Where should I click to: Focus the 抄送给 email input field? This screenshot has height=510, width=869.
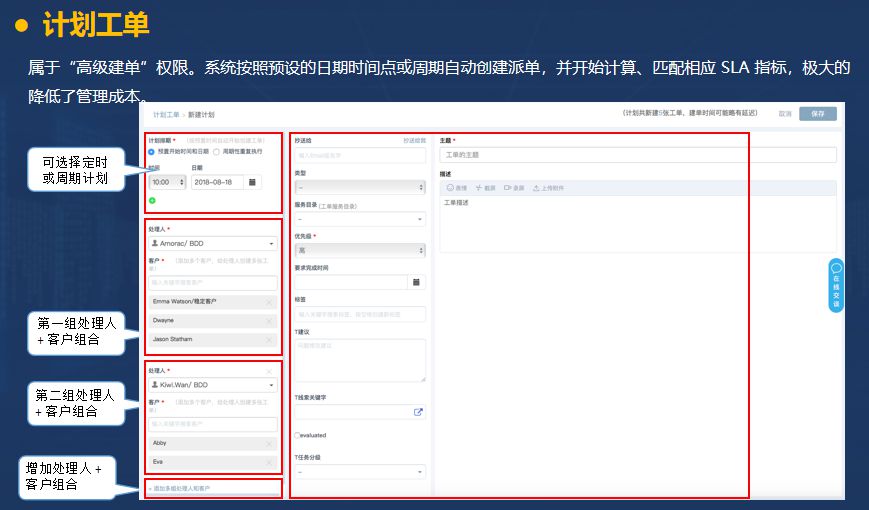coord(360,155)
